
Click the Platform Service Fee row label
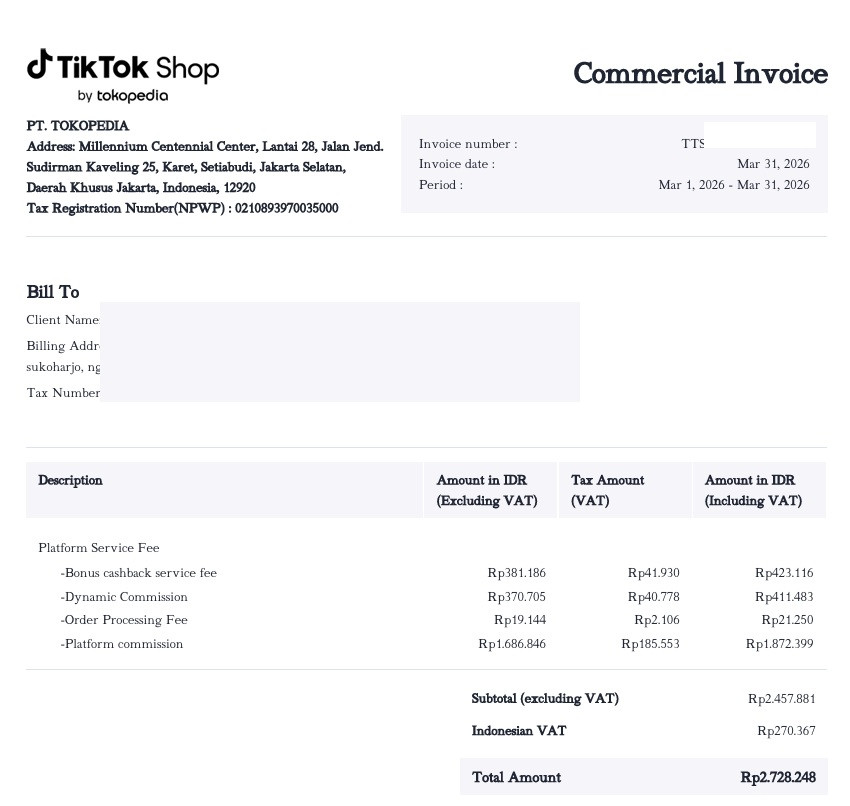(x=99, y=548)
